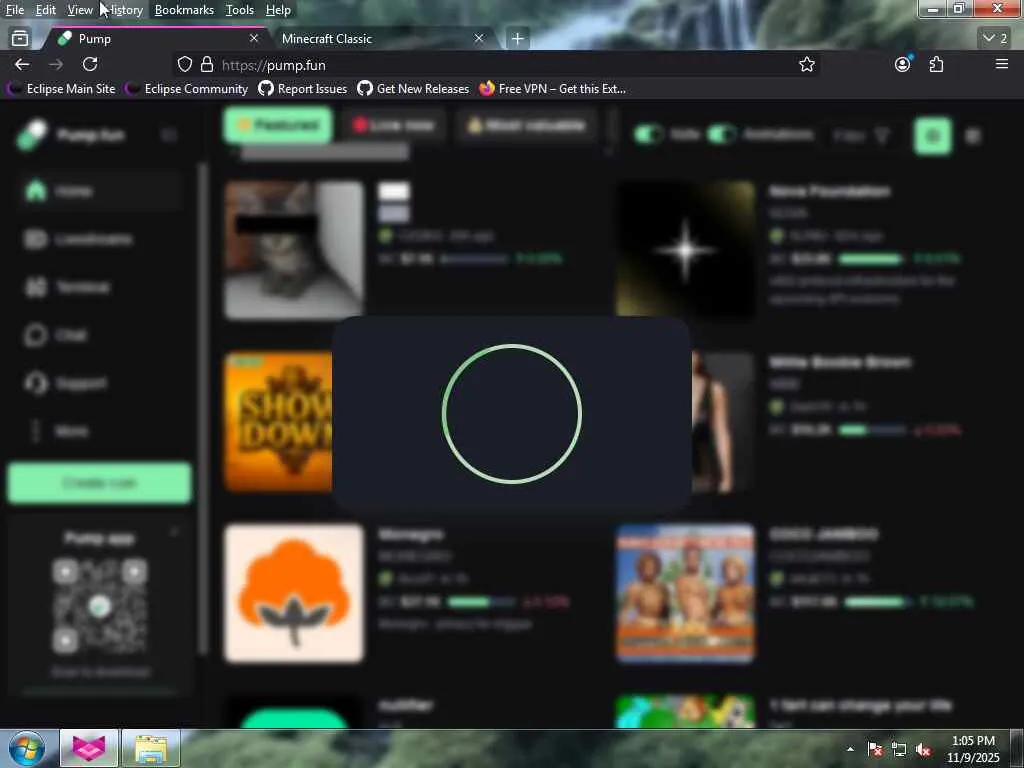This screenshot has height=768, width=1024.
Task: Open the extensions puzzle icon
Action: (x=936, y=64)
